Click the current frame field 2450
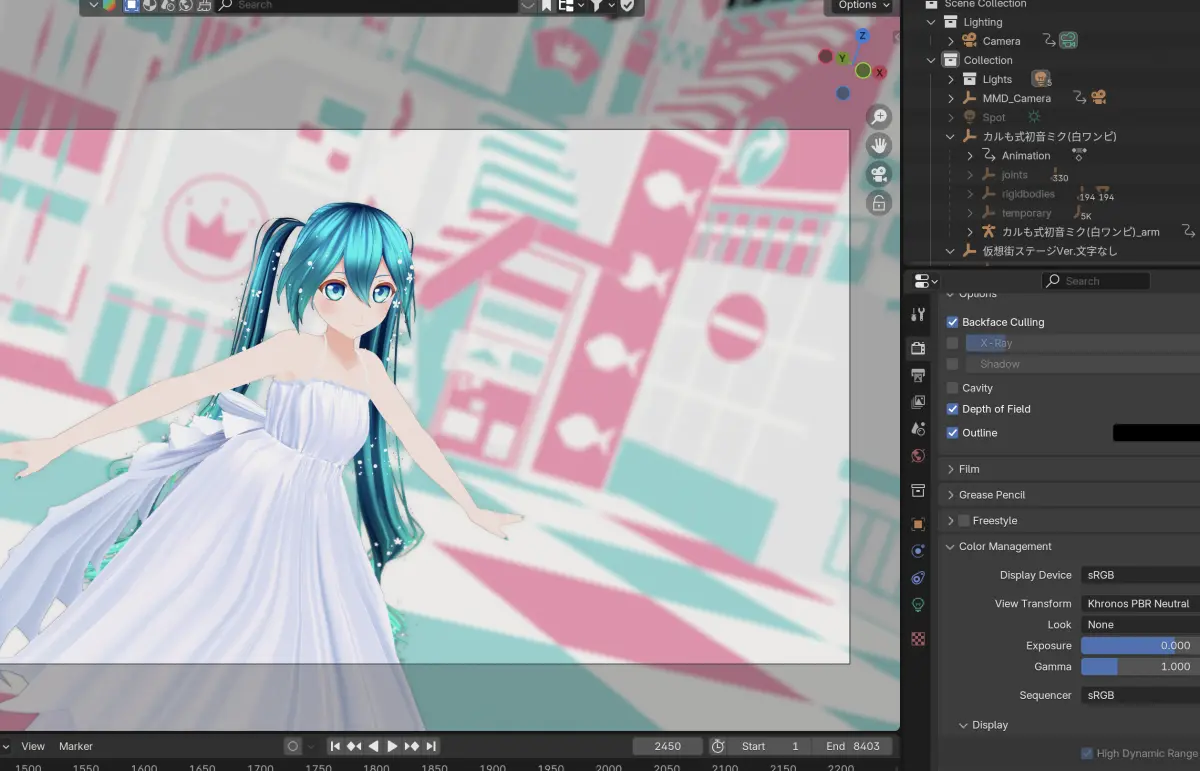This screenshot has width=1200, height=771. tap(667, 746)
